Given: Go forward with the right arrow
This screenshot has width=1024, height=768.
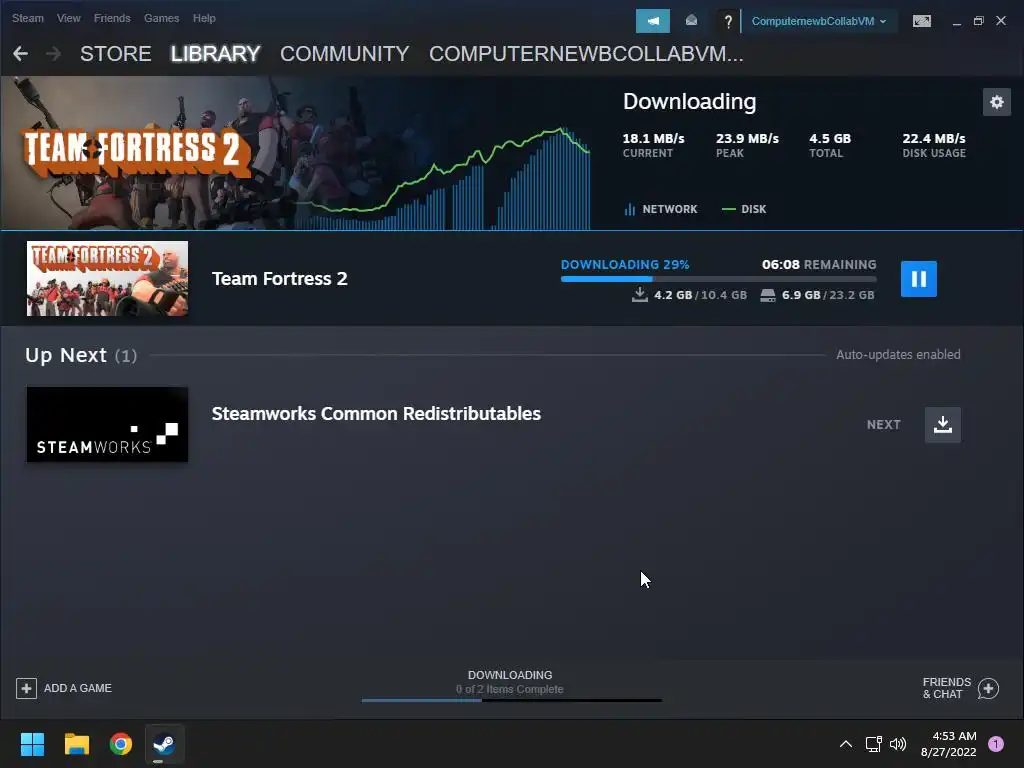Looking at the screenshot, I should [54, 54].
